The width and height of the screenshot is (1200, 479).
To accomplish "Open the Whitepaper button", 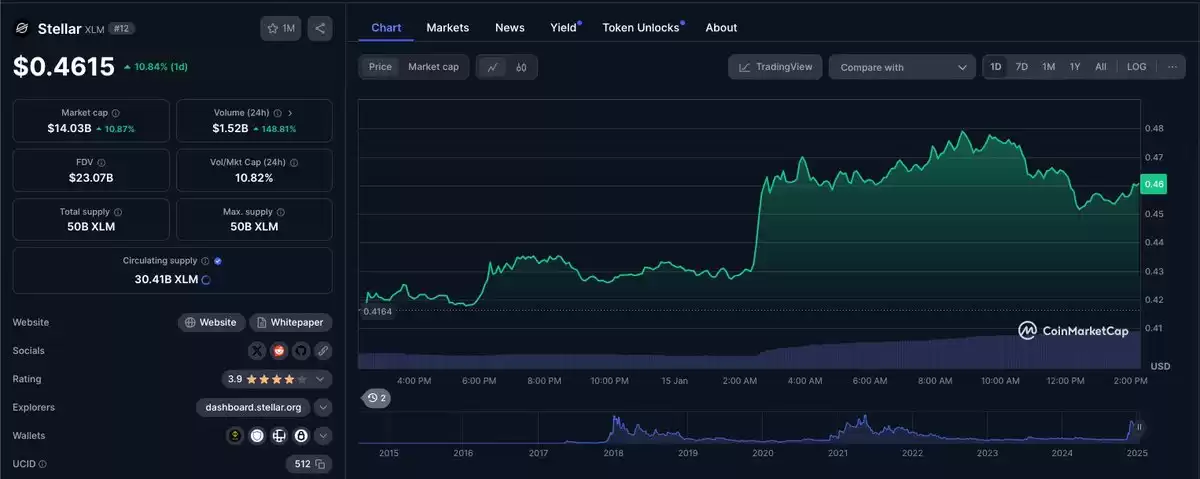I will [290, 323].
